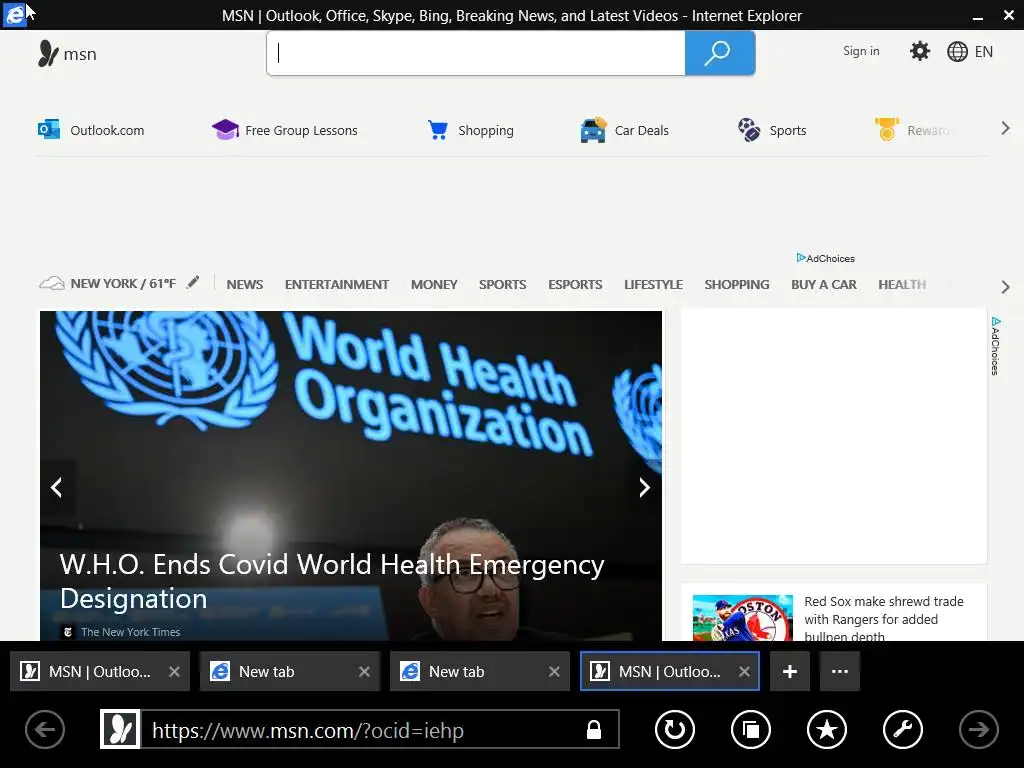Click the Free Group Lessons graduation cap icon
Screen dimensions: 1024x768
click(x=225, y=129)
